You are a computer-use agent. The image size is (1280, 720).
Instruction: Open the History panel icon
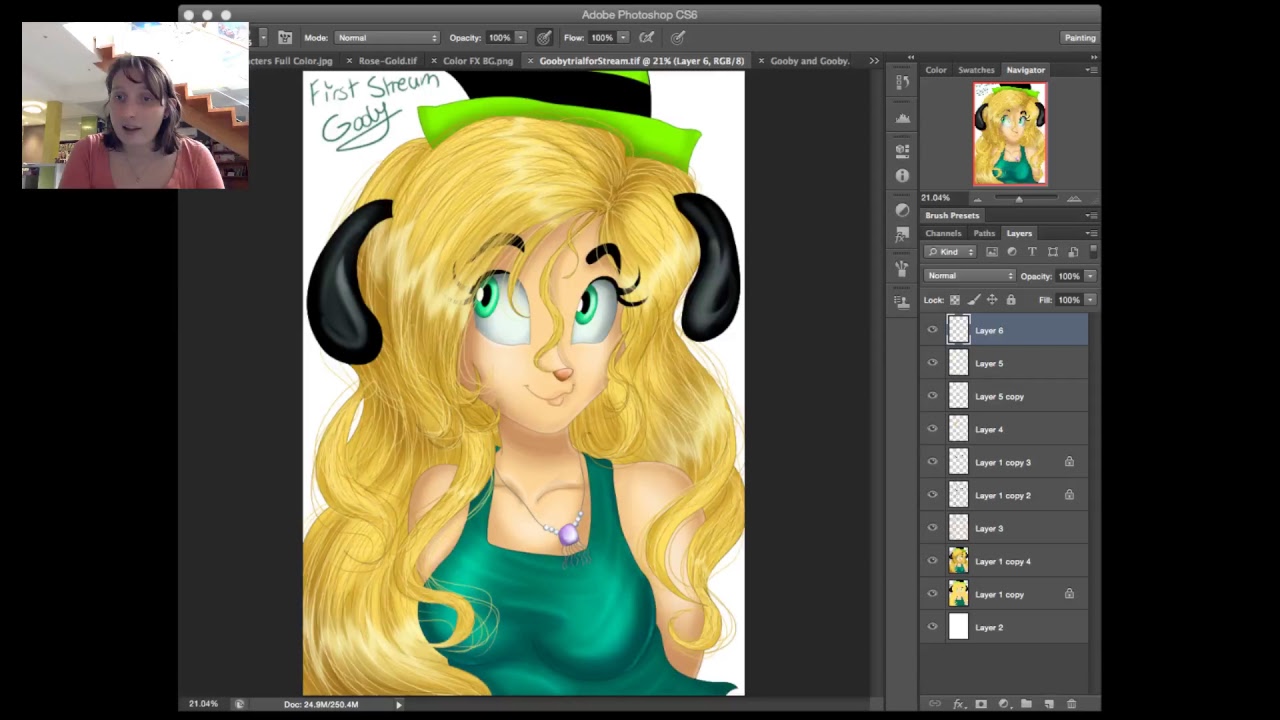pos(902,82)
